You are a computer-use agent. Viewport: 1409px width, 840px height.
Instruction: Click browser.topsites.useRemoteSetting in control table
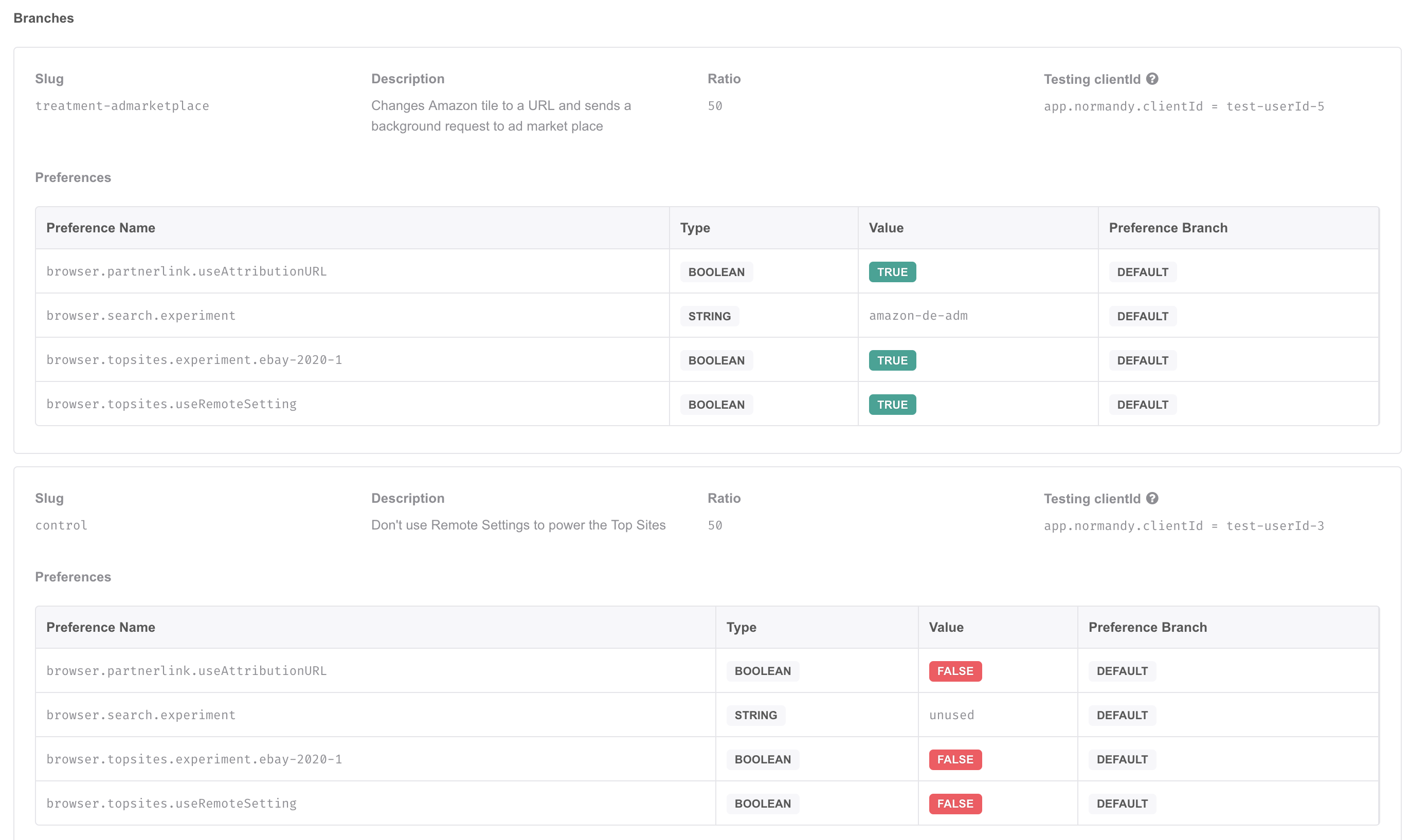171,803
